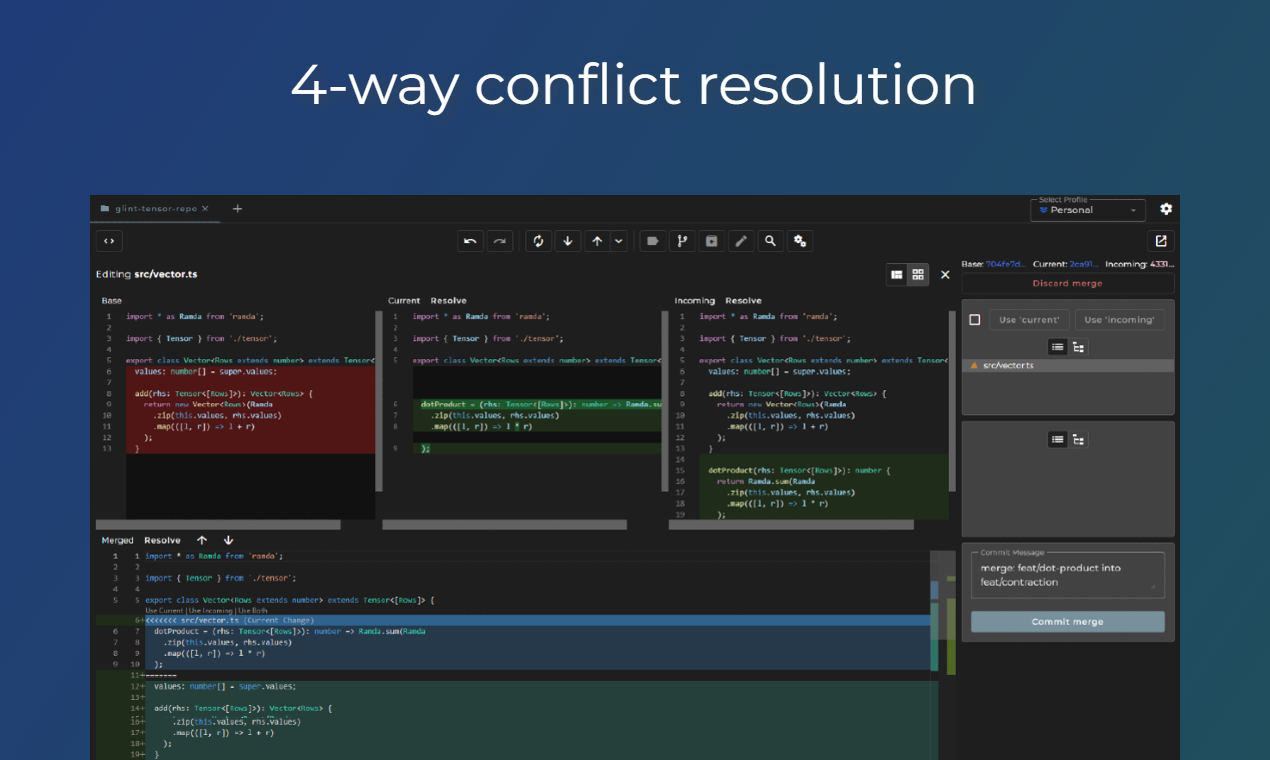Viewport: 1270px width, 760px height.
Task: Click the Discard merge button
Action: [x=1067, y=284]
